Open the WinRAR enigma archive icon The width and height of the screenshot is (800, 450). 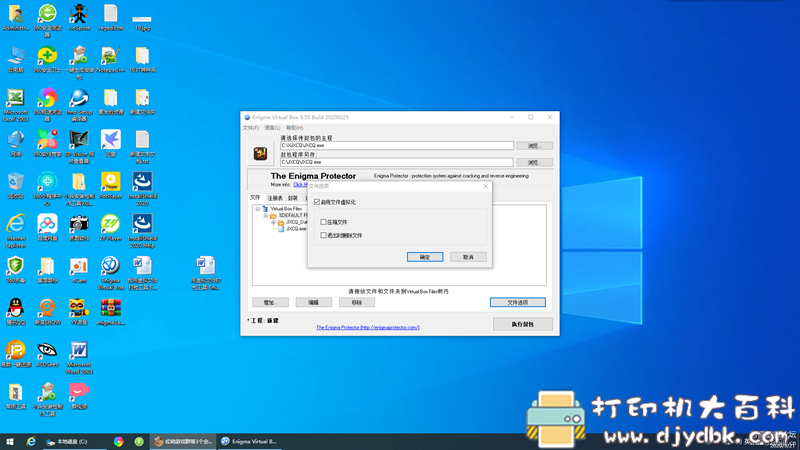(111, 312)
